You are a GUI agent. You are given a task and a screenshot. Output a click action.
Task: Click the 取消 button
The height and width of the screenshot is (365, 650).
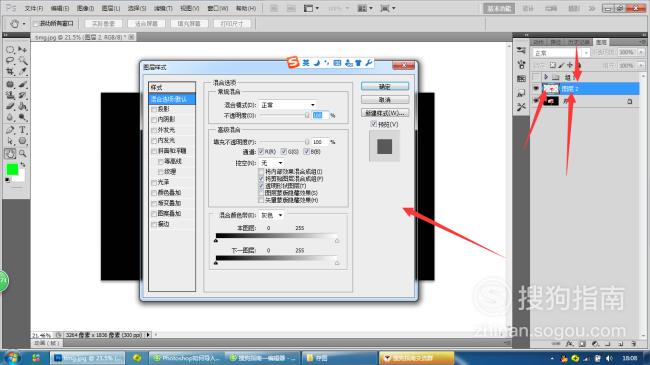point(385,100)
